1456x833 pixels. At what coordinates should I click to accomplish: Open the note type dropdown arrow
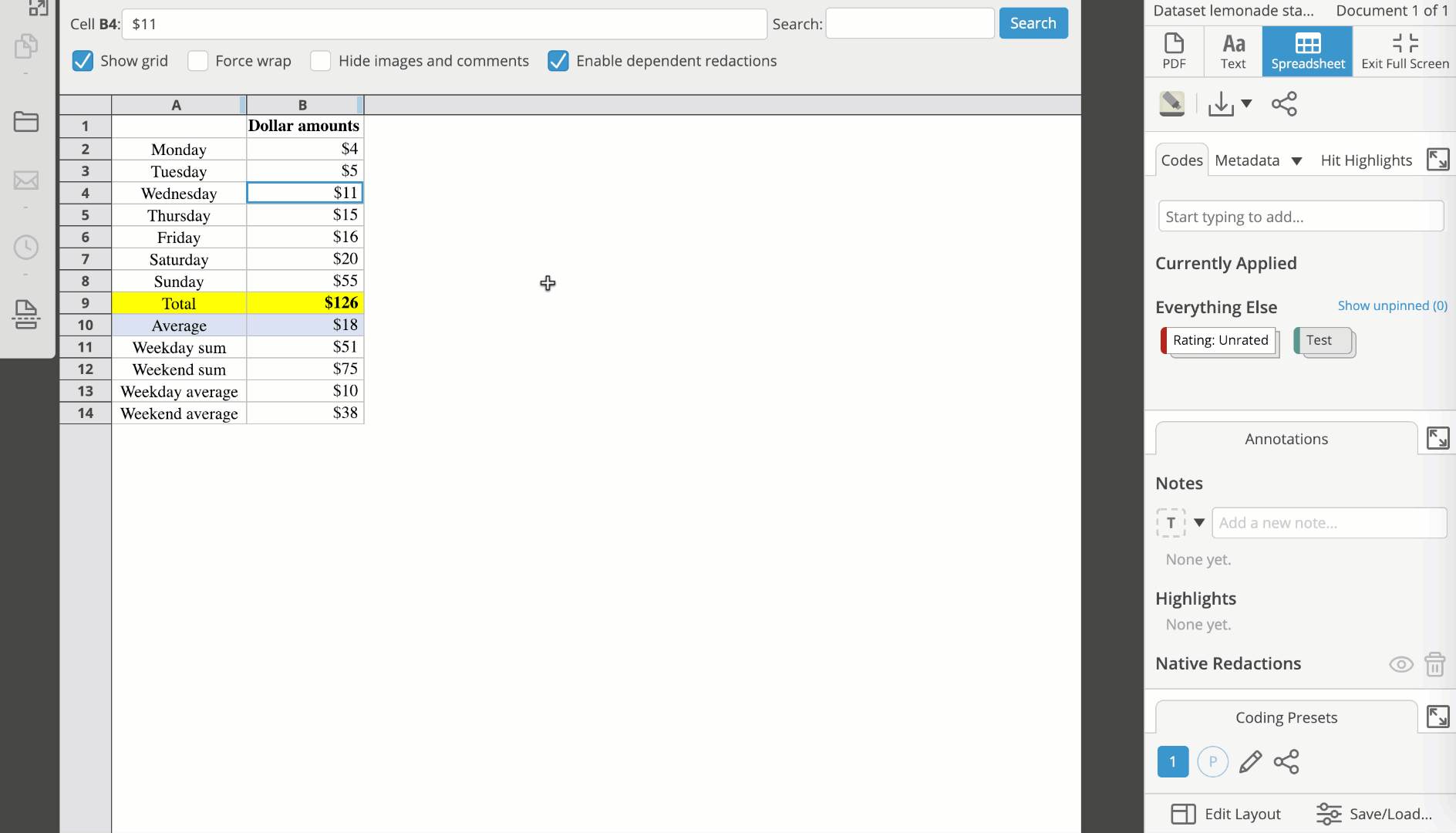pyautogui.click(x=1198, y=522)
